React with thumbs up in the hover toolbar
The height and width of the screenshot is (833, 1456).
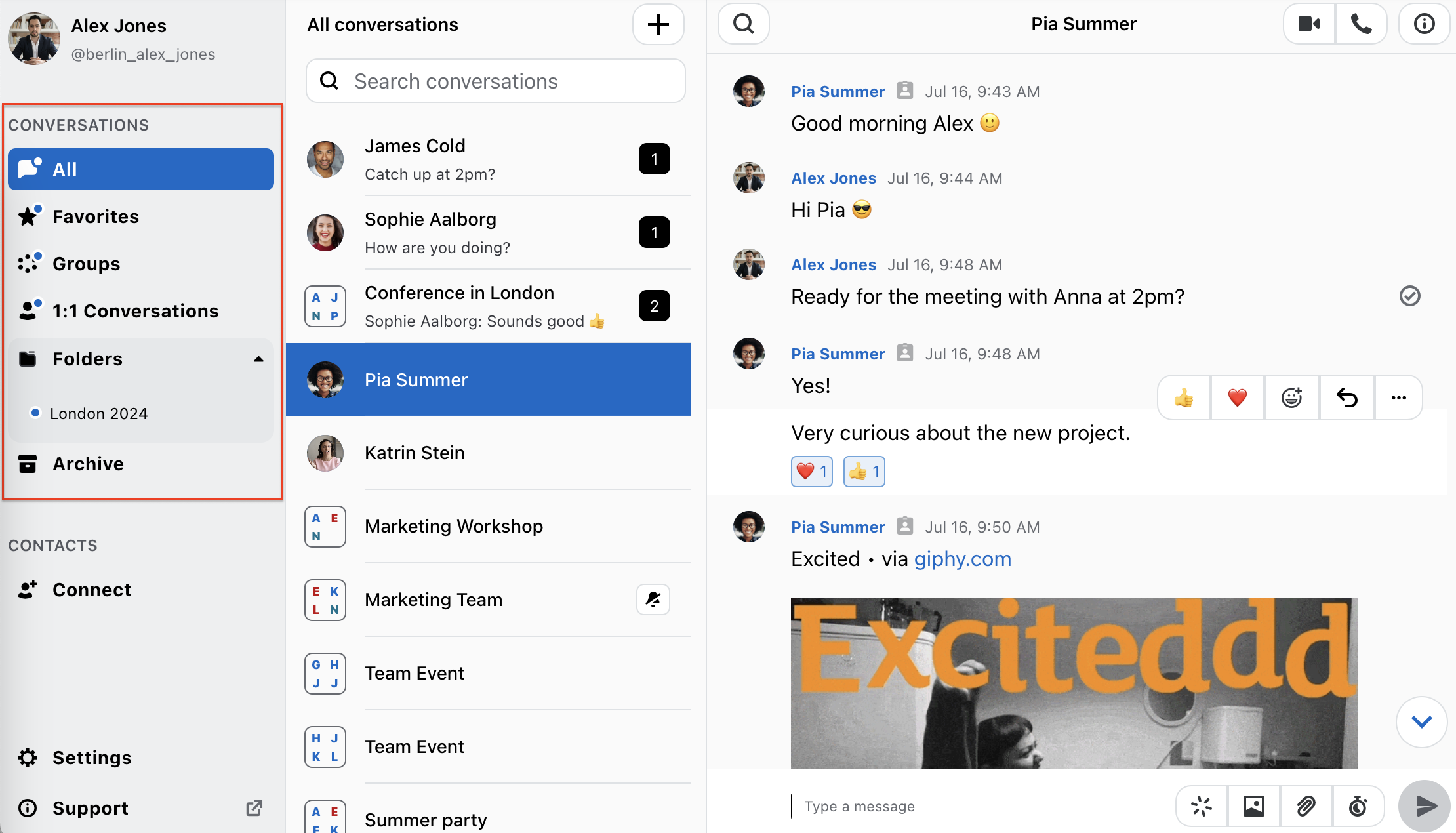[1184, 397]
